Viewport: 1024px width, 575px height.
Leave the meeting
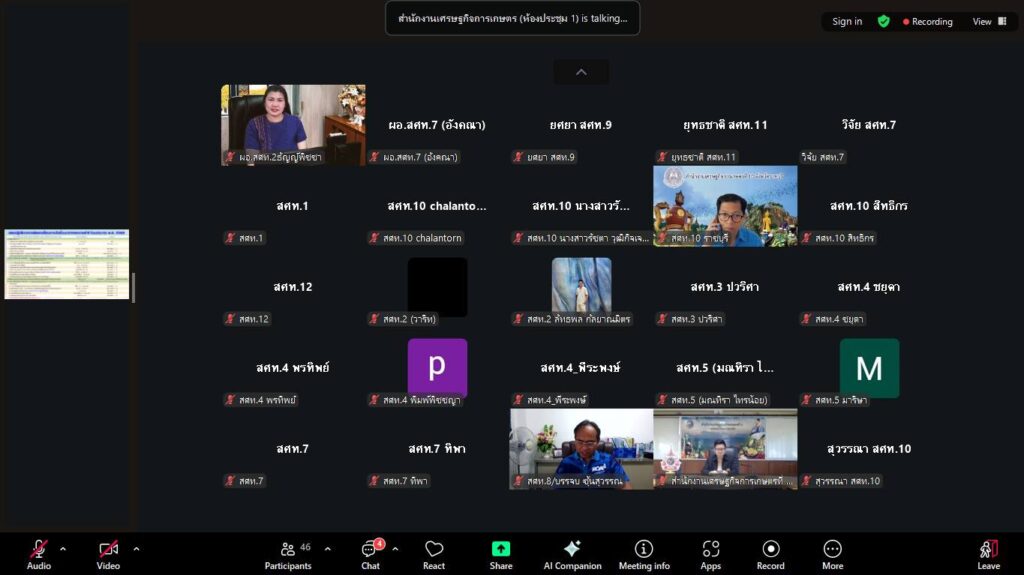click(x=988, y=554)
